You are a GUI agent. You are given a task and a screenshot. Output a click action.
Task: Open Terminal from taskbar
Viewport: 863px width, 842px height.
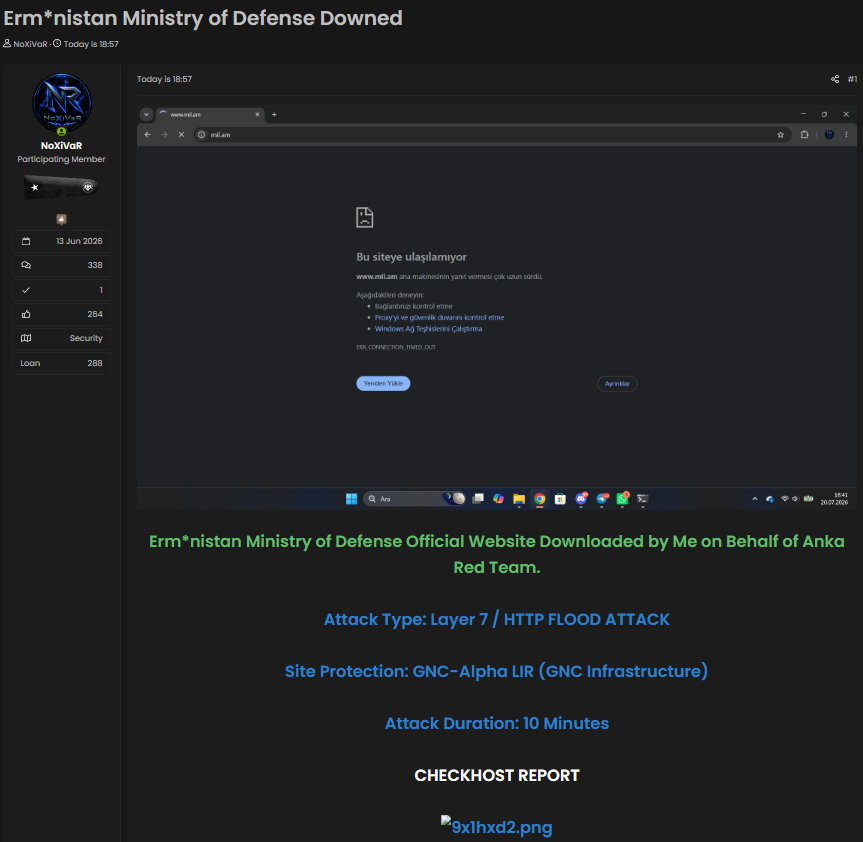tap(642, 499)
